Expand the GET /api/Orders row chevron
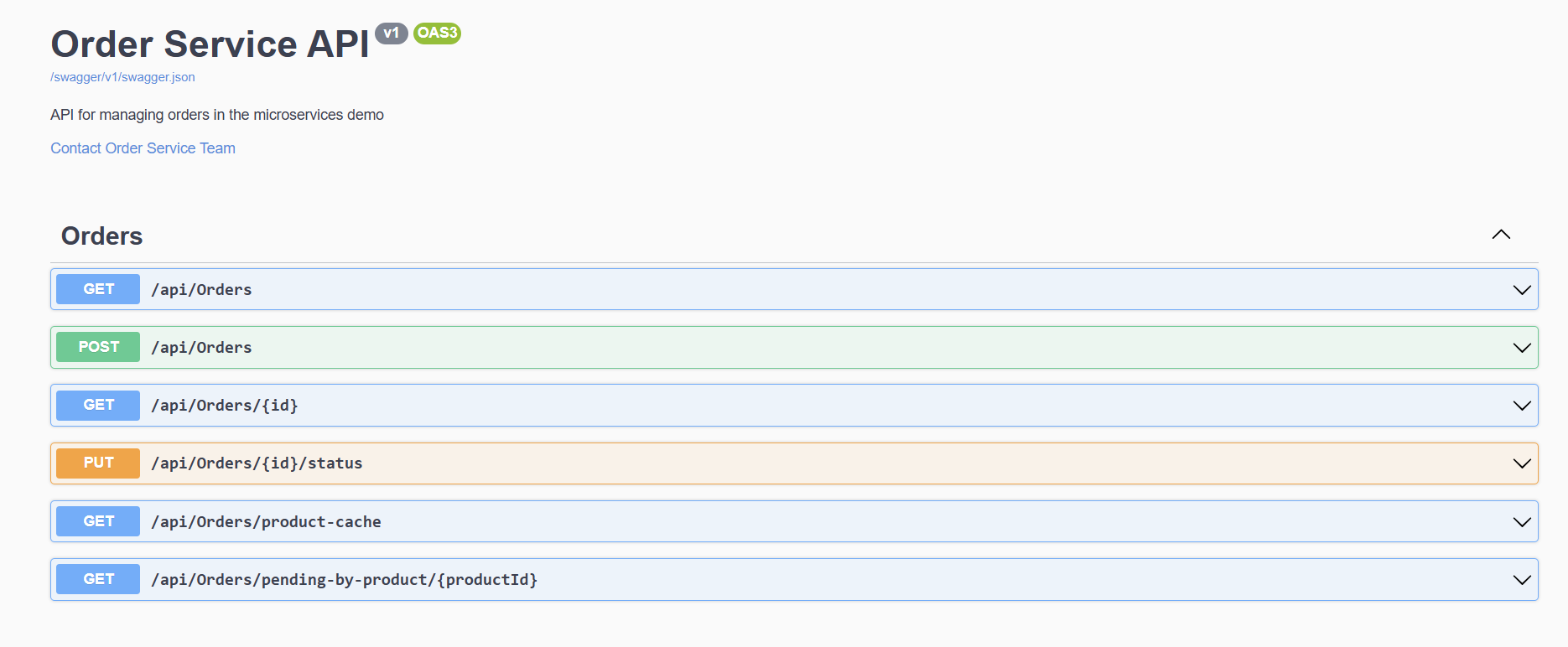1568x647 pixels. (1521, 290)
